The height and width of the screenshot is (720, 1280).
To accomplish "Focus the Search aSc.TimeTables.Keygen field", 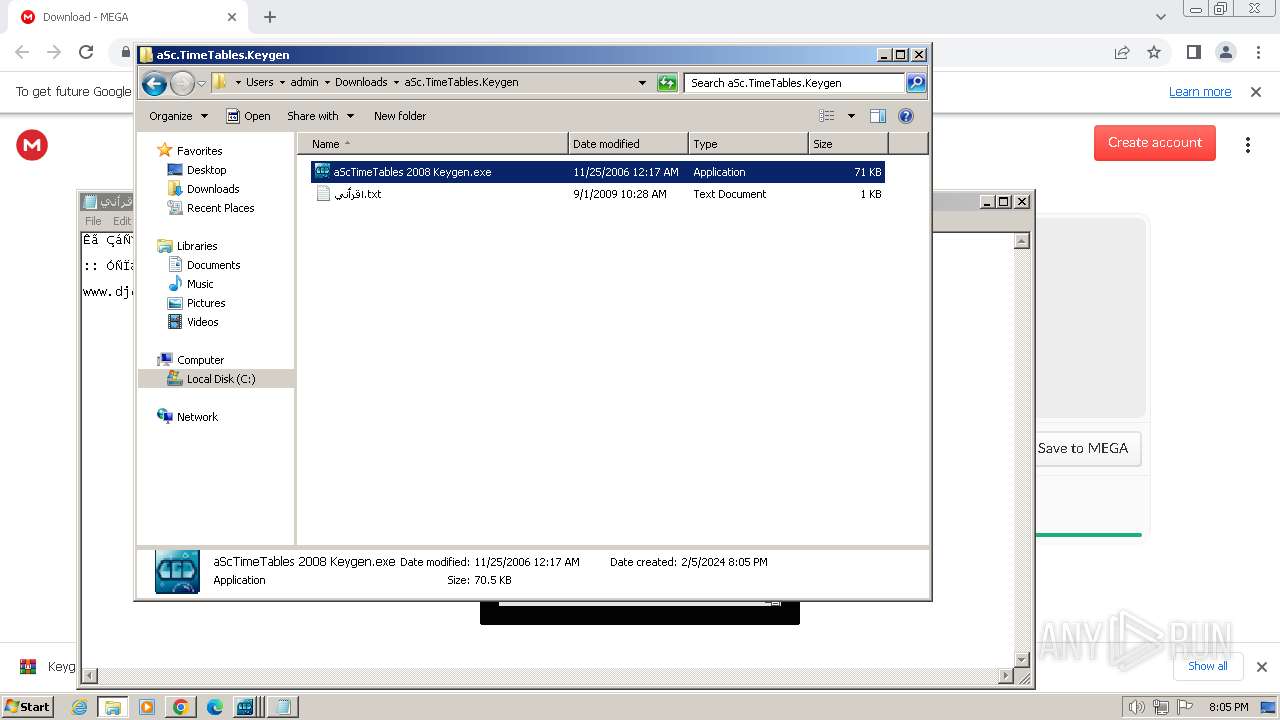I will click(x=795, y=83).
